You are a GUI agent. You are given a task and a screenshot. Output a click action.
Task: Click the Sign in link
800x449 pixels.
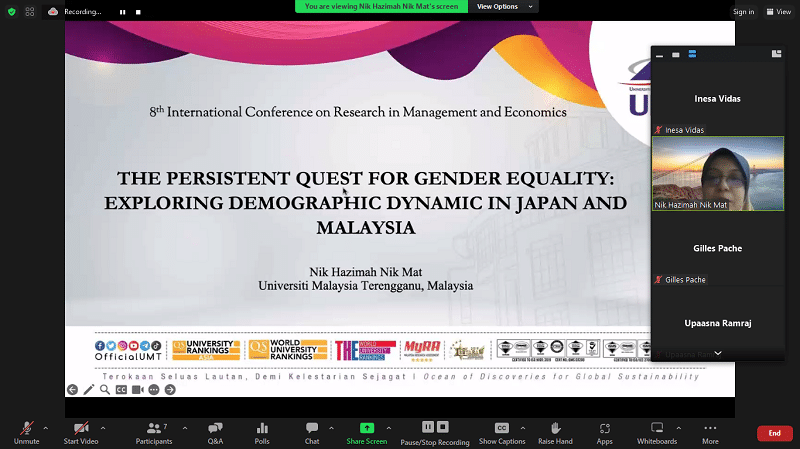743,12
